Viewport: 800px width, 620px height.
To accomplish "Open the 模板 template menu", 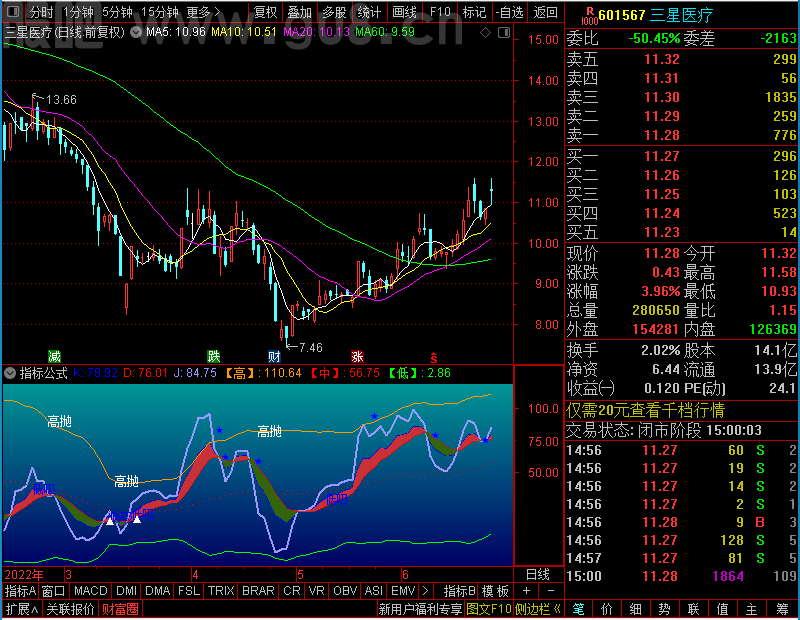I will [x=495, y=591].
